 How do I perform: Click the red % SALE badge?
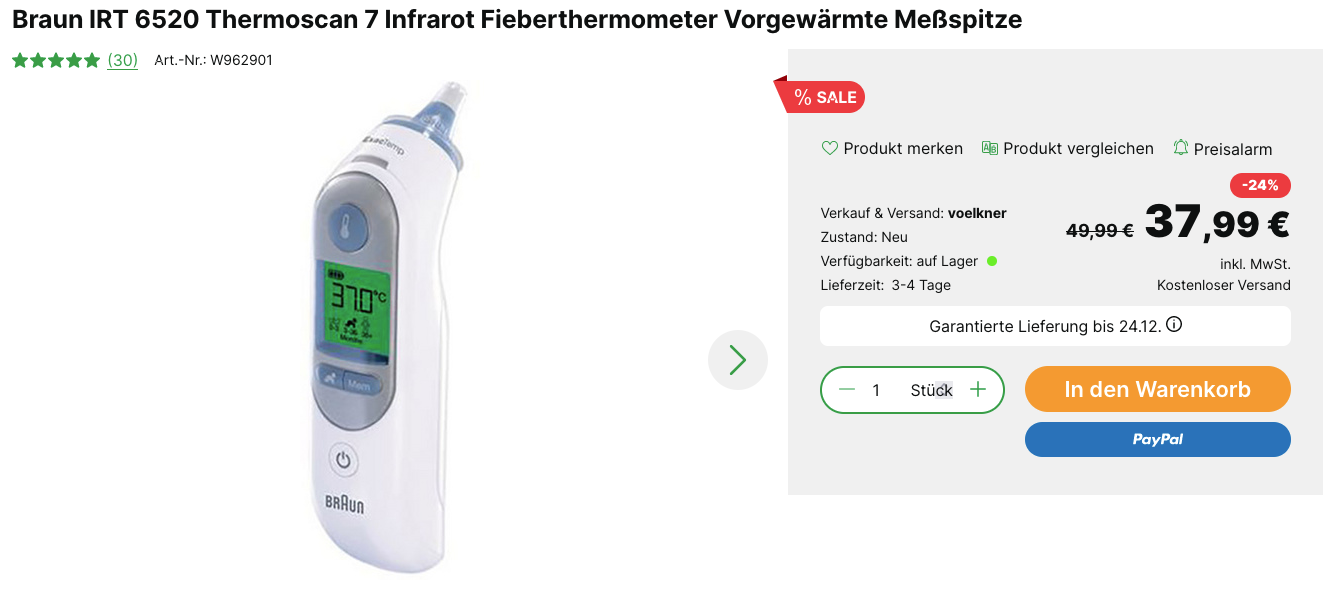821,96
